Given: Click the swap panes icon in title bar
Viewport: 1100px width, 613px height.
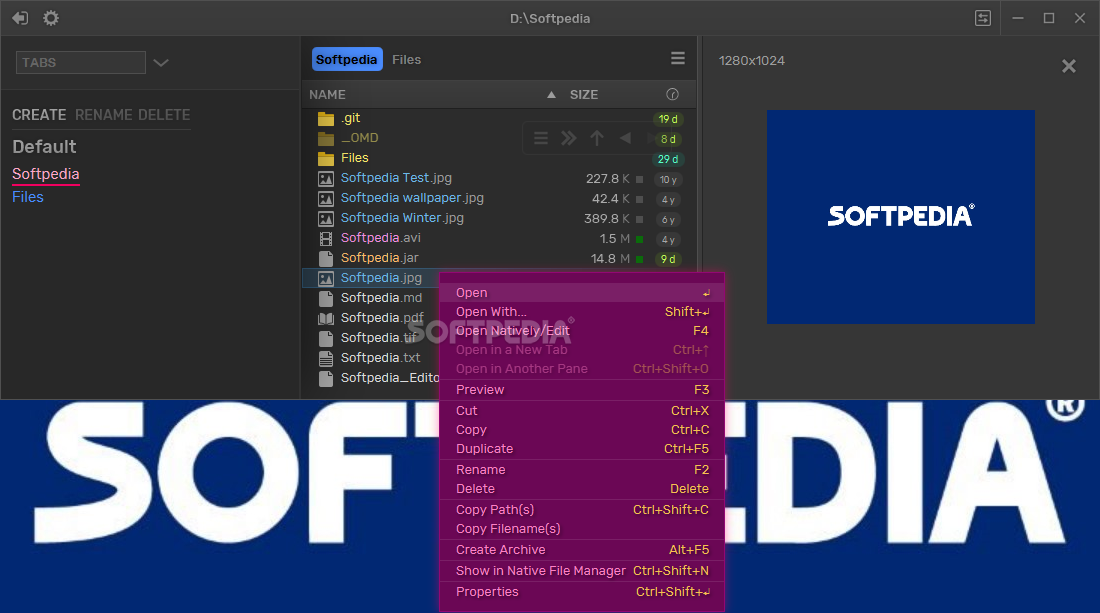Looking at the screenshot, I should click(x=983, y=18).
